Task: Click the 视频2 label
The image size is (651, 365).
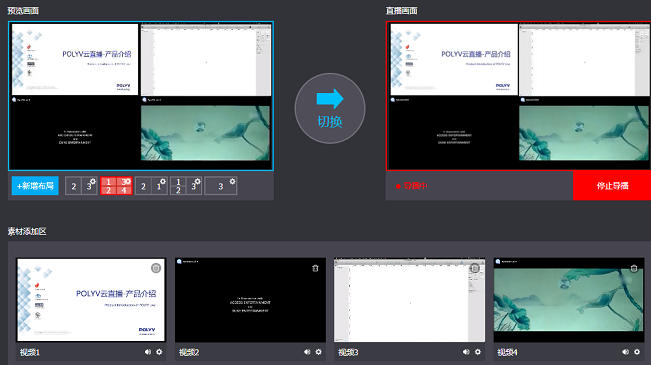Action: point(189,352)
